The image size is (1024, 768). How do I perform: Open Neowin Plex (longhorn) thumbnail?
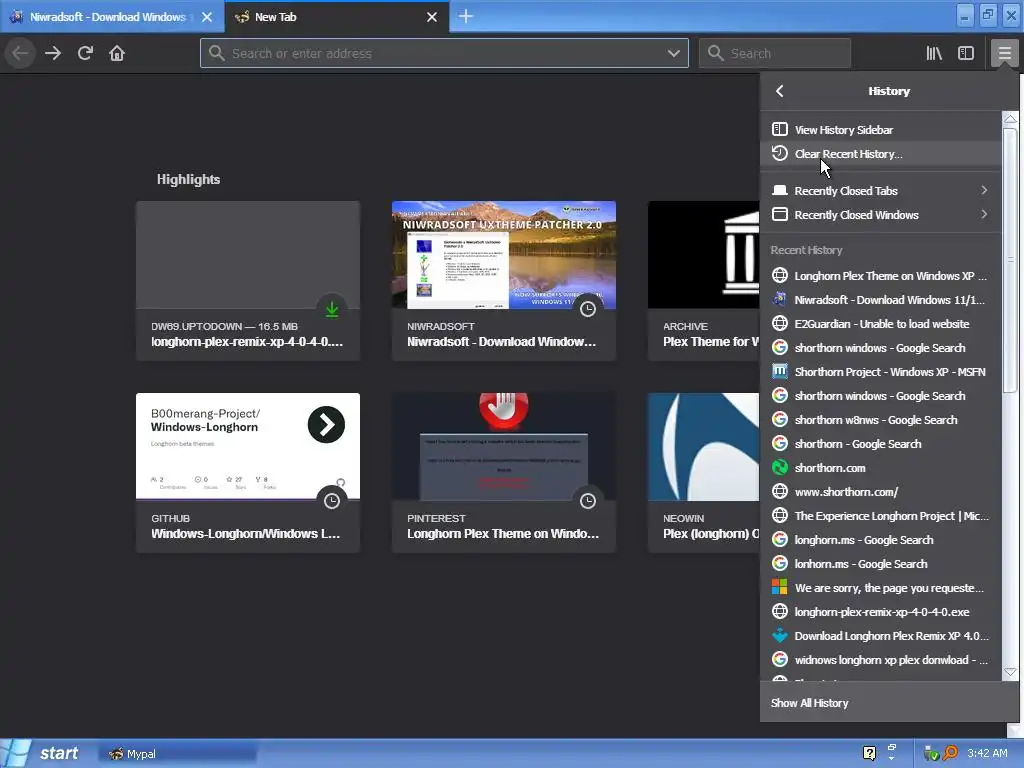point(703,447)
